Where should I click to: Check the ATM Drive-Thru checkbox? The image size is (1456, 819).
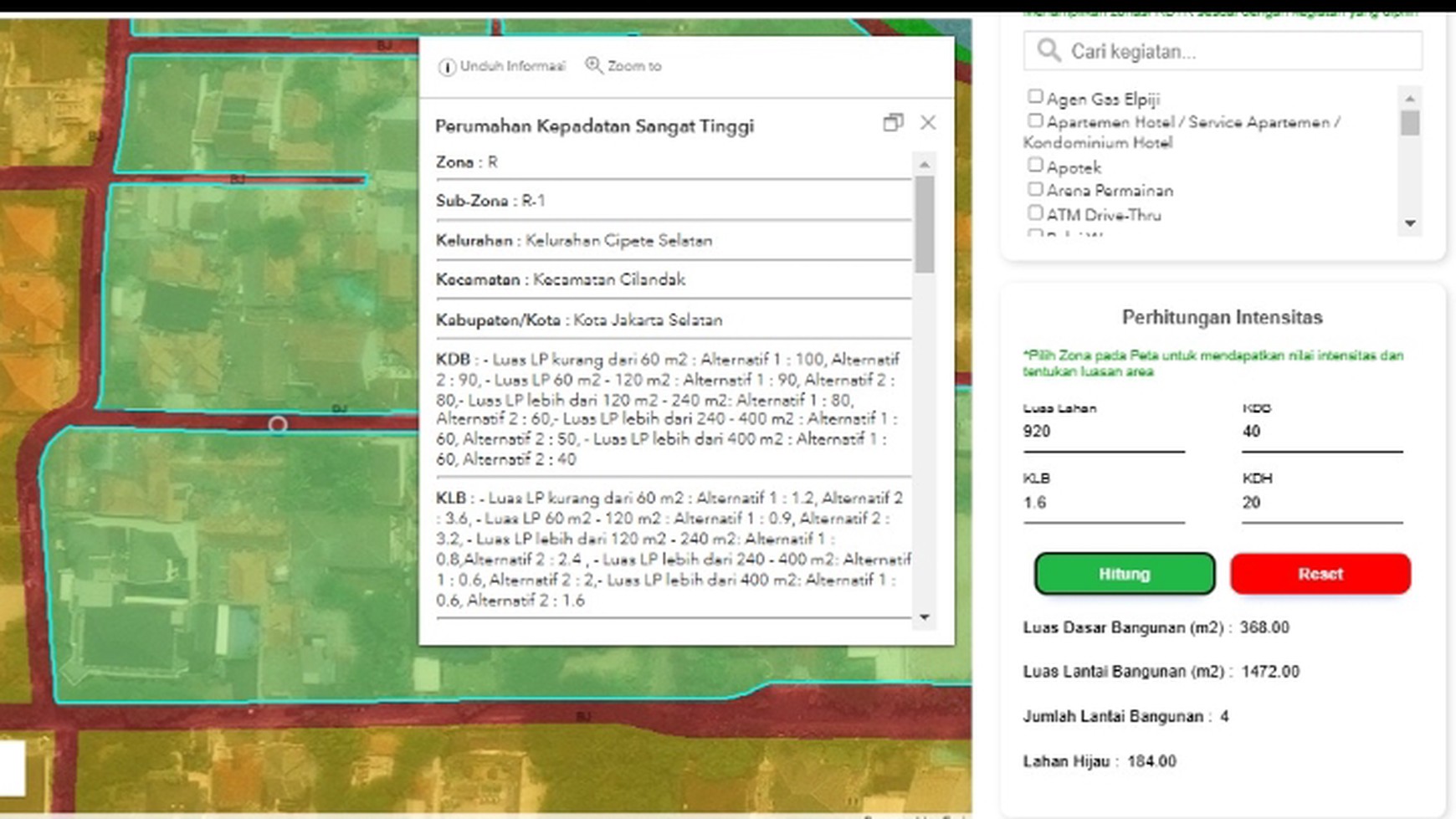point(1035,213)
